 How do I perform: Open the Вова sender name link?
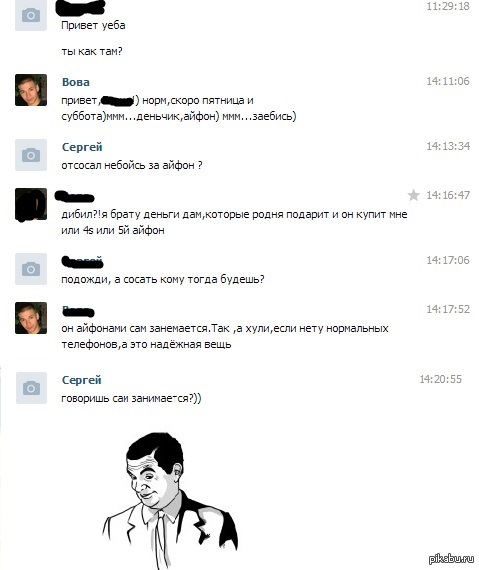[76, 82]
